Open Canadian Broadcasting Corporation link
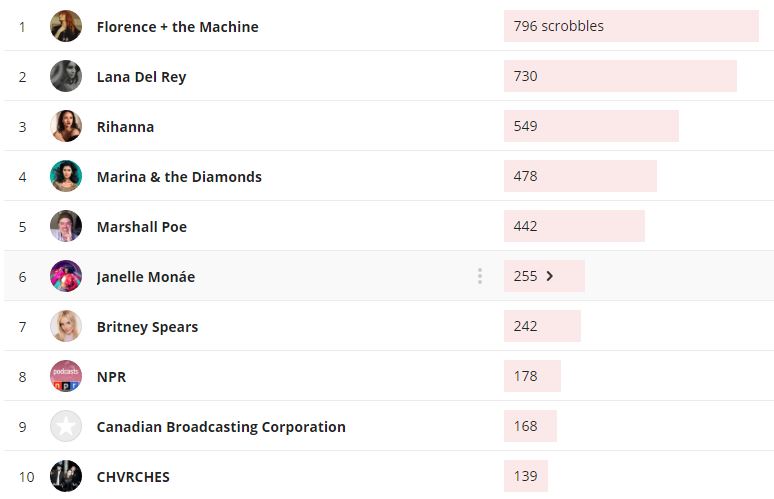Screen dimensions: 774x499 (221, 427)
